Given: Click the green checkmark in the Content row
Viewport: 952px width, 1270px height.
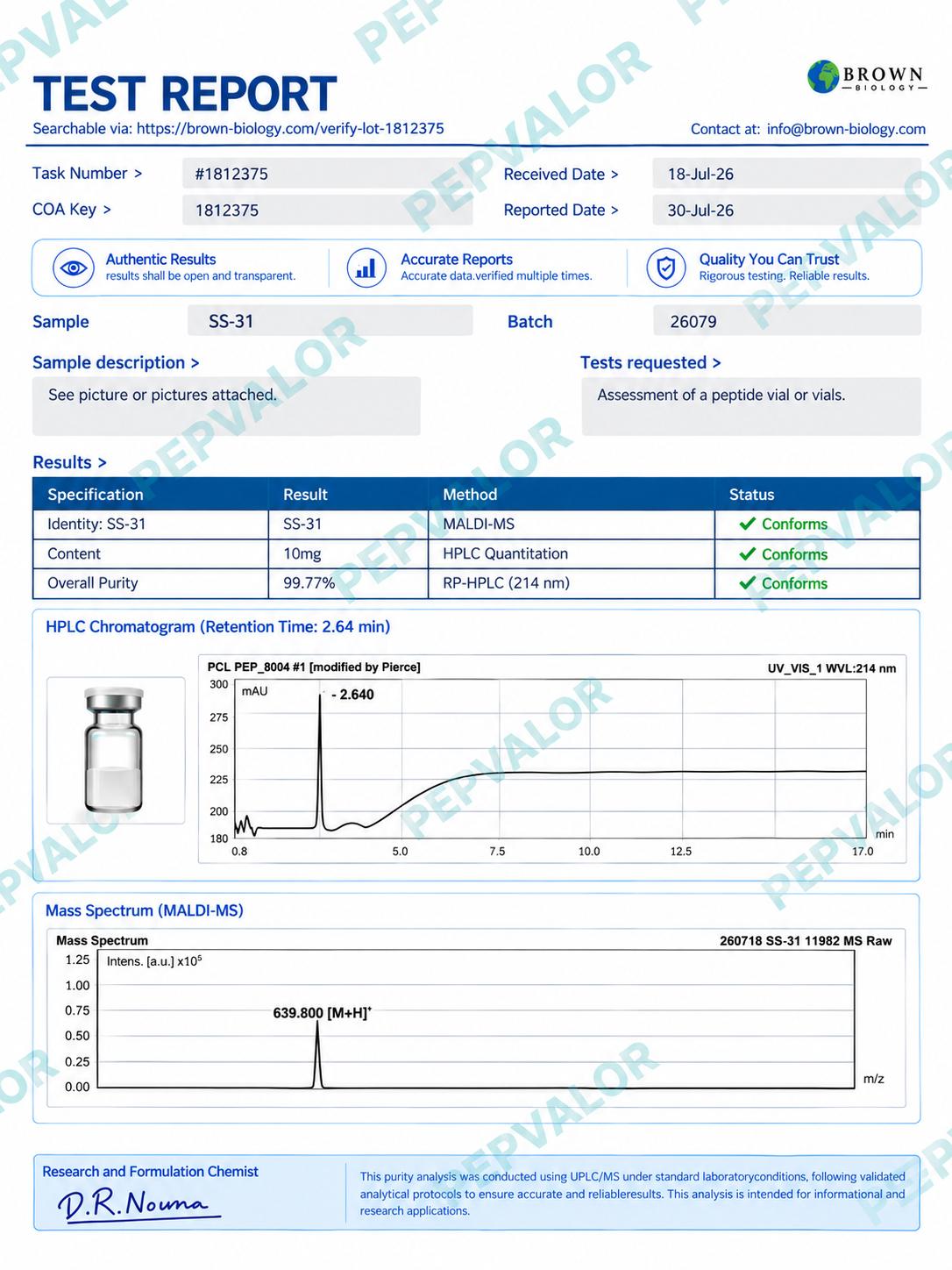Looking at the screenshot, I should [748, 553].
